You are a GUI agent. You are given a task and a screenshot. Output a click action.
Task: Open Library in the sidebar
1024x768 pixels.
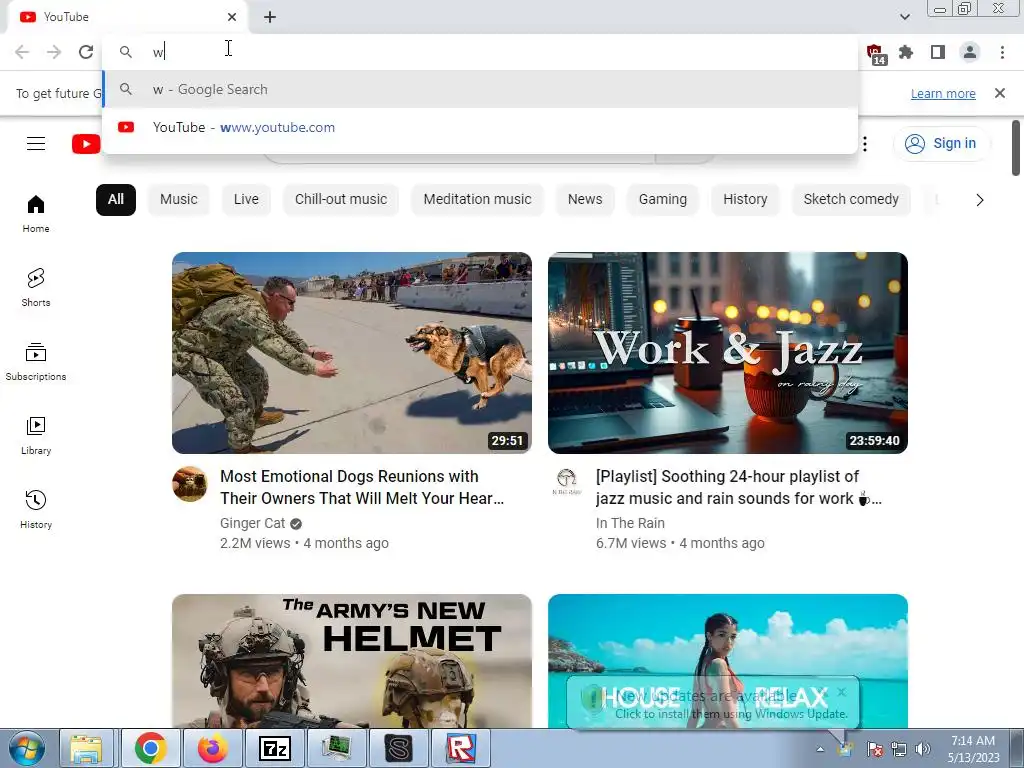(x=36, y=436)
